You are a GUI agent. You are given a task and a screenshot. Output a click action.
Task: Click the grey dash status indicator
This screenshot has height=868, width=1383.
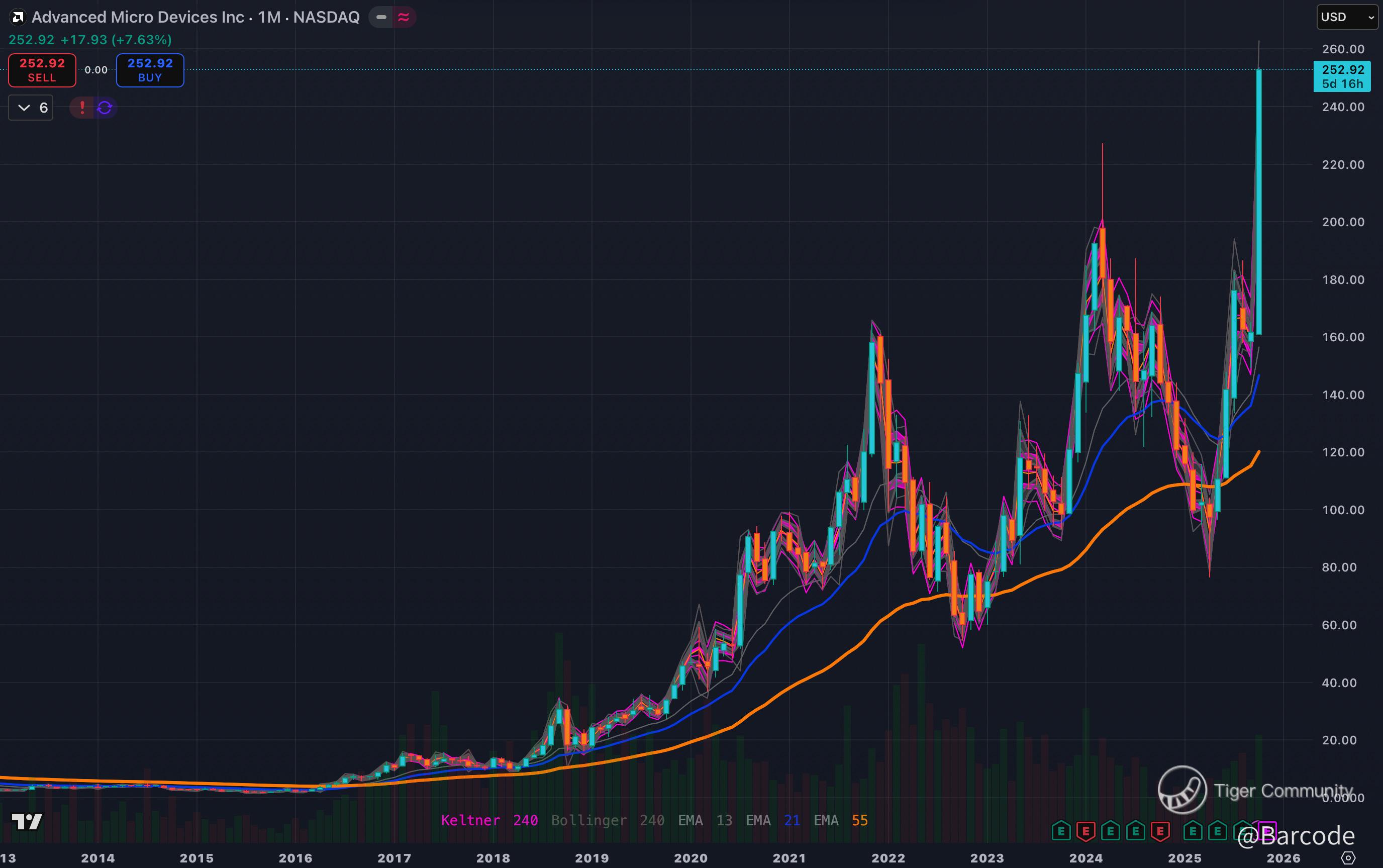pos(381,17)
